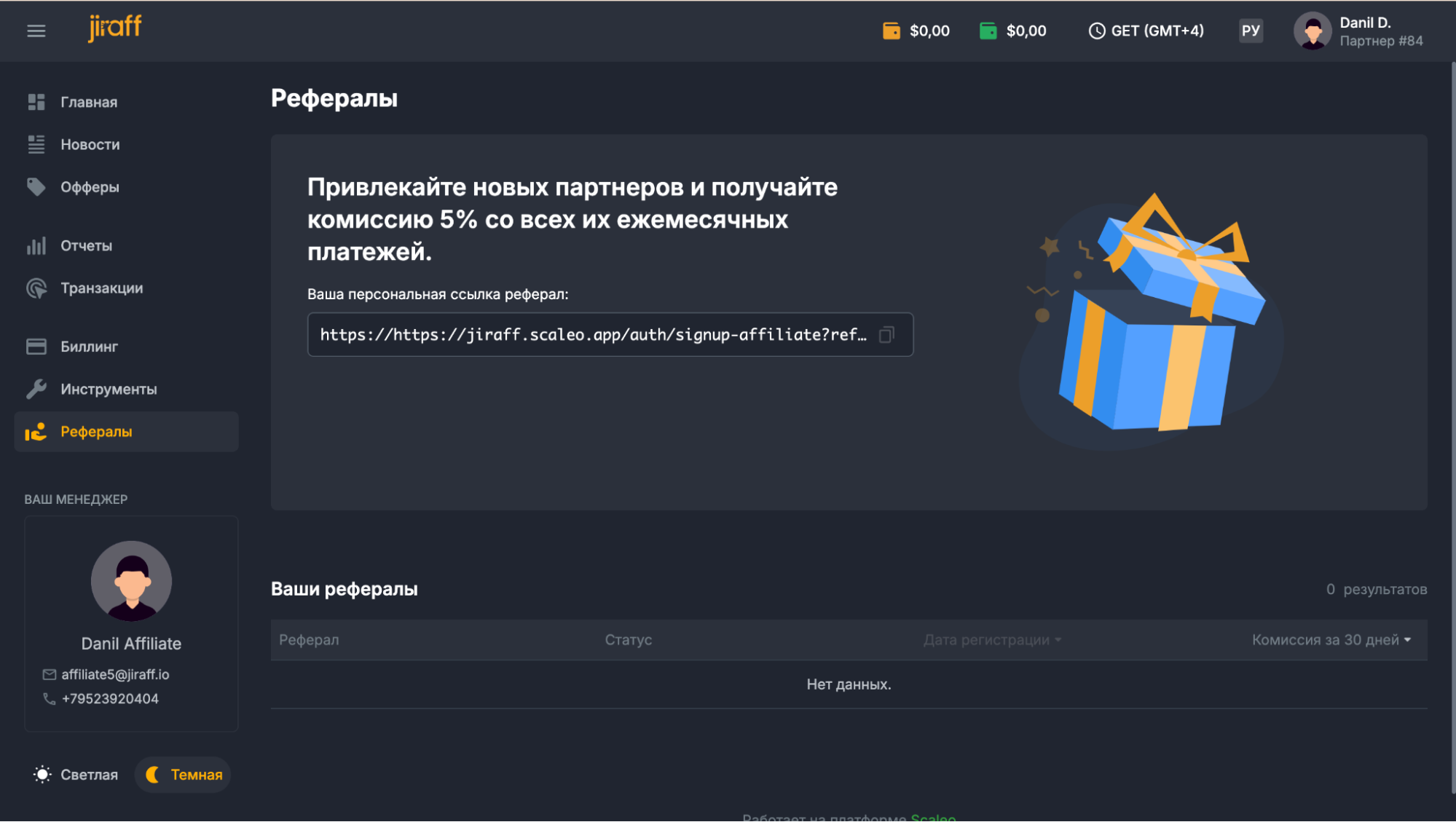Open Danil D. Партнер #84 user menu
1456x822 pixels.
click(x=1358, y=31)
